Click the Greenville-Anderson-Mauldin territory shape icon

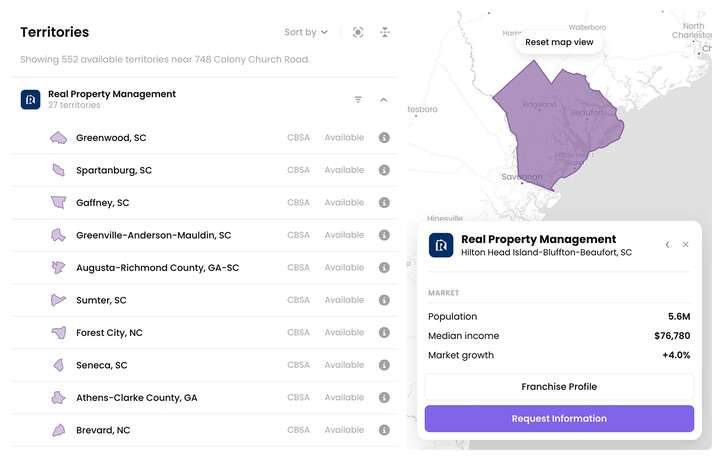coord(58,235)
